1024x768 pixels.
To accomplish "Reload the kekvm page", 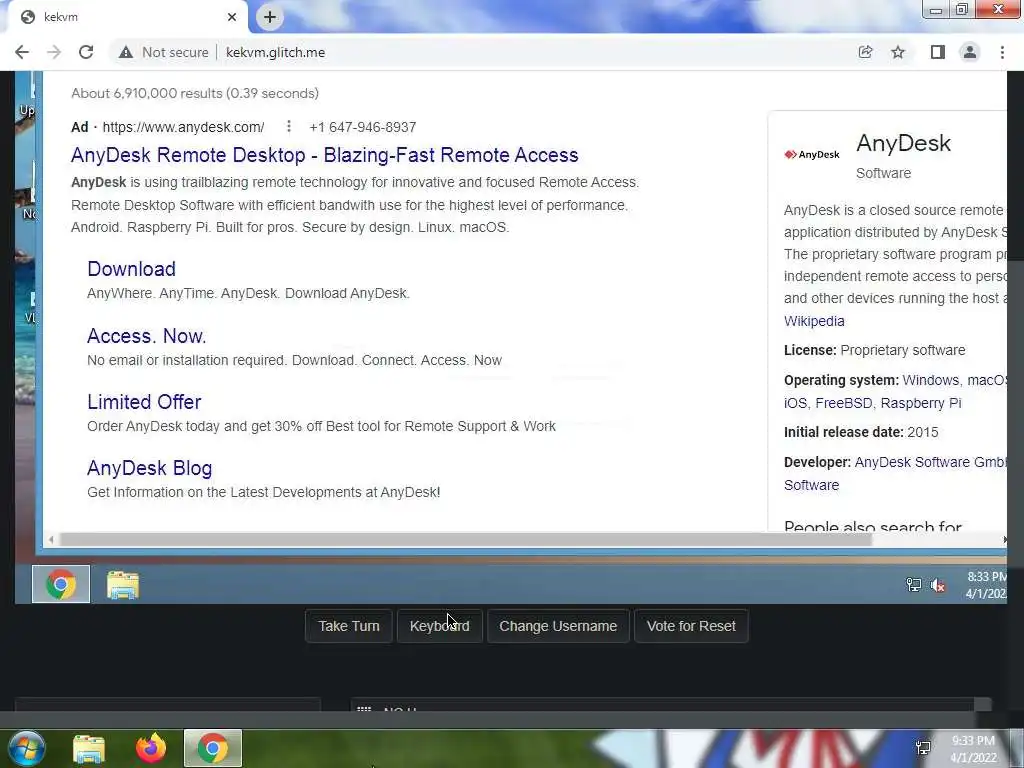I will coord(86,52).
